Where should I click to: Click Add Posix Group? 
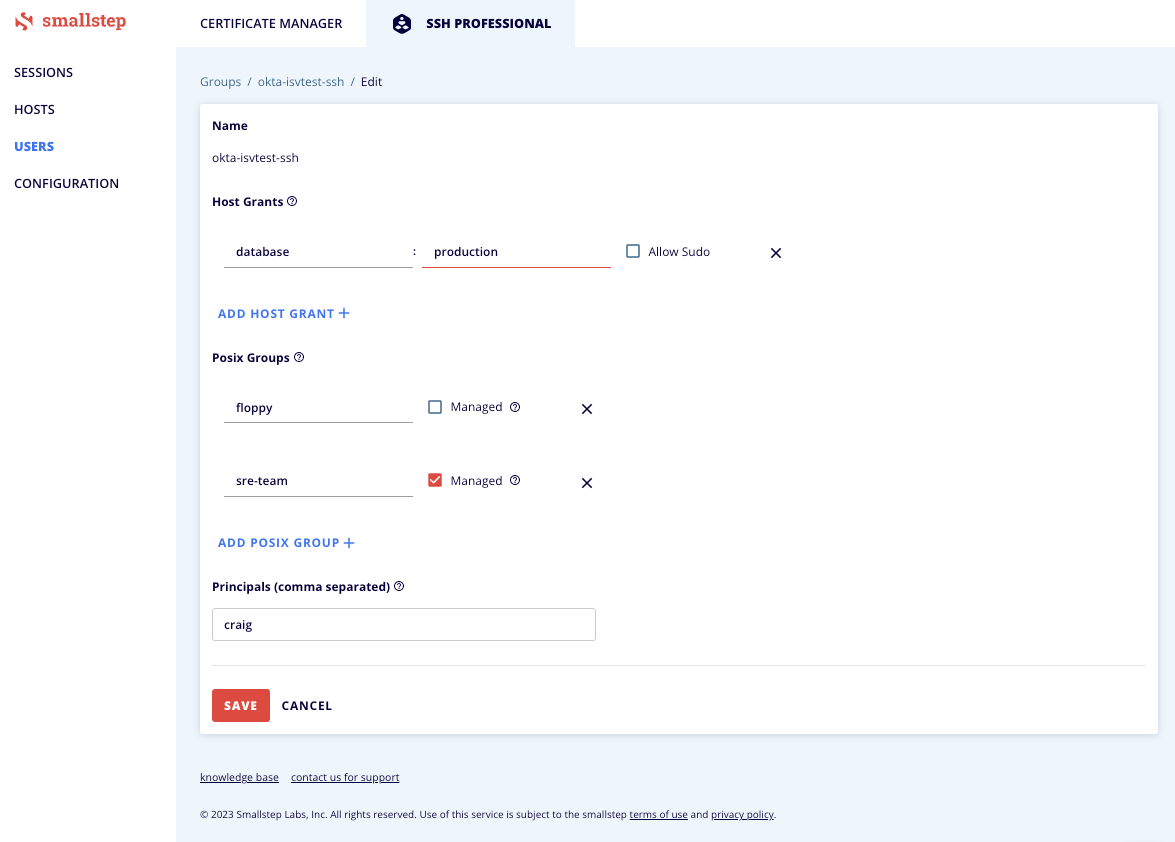tap(286, 543)
